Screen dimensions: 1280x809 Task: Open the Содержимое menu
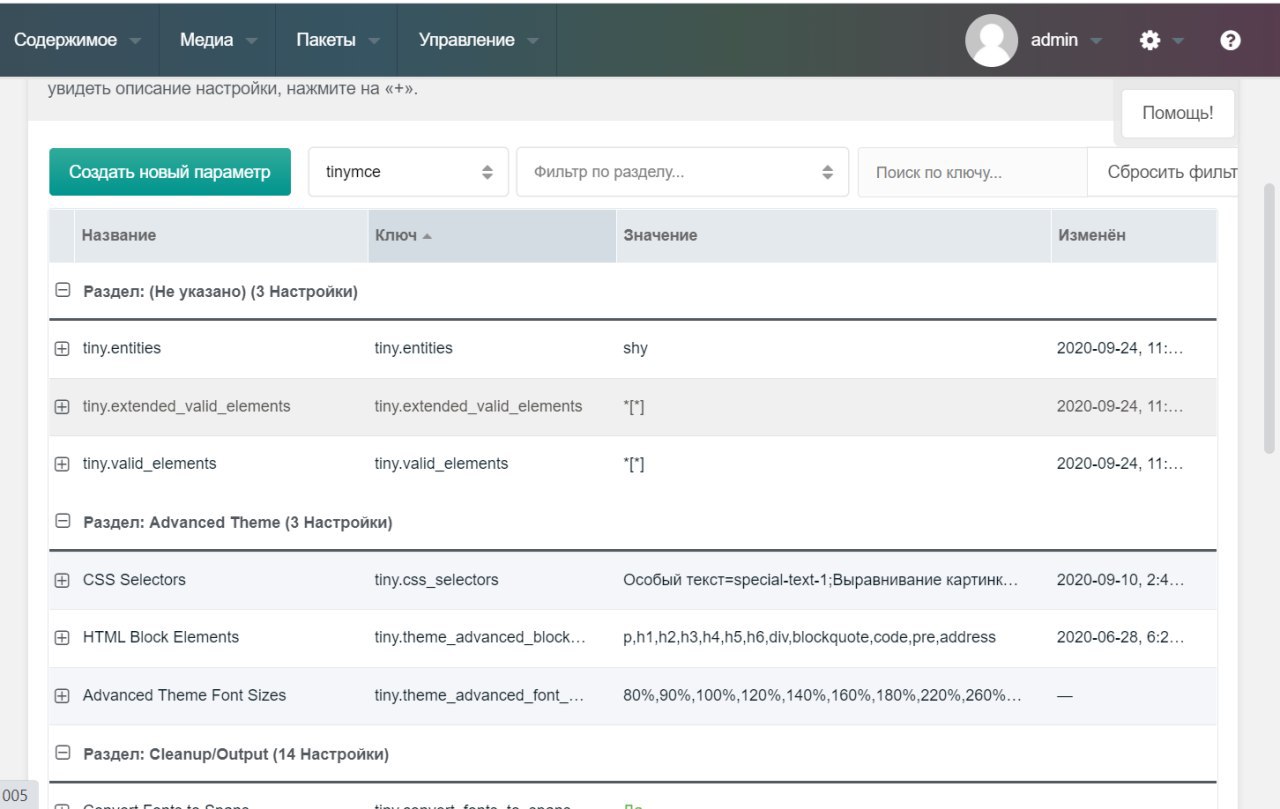[x=77, y=40]
